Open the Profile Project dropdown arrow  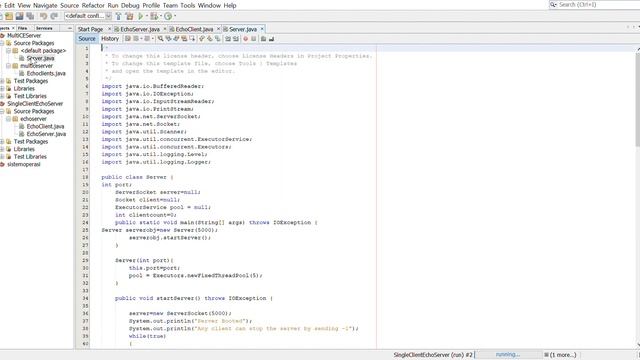(x=175, y=16)
